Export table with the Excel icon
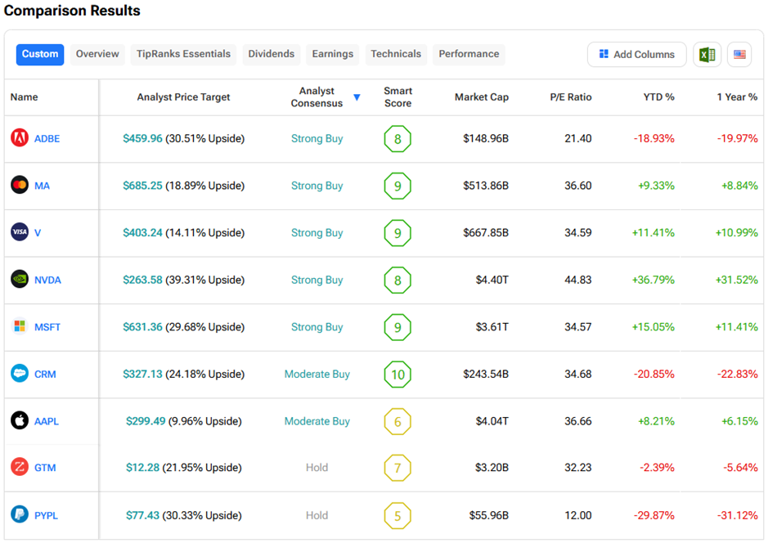Viewport: 768px width, 543px height. click(x=707, y=54)
